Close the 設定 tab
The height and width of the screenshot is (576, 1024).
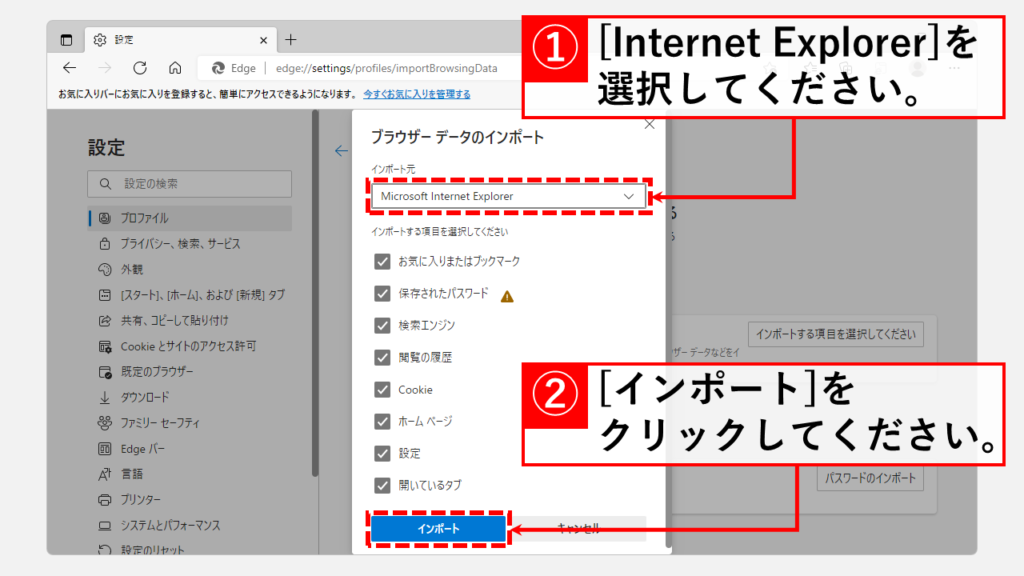click(x=263, y=40)
